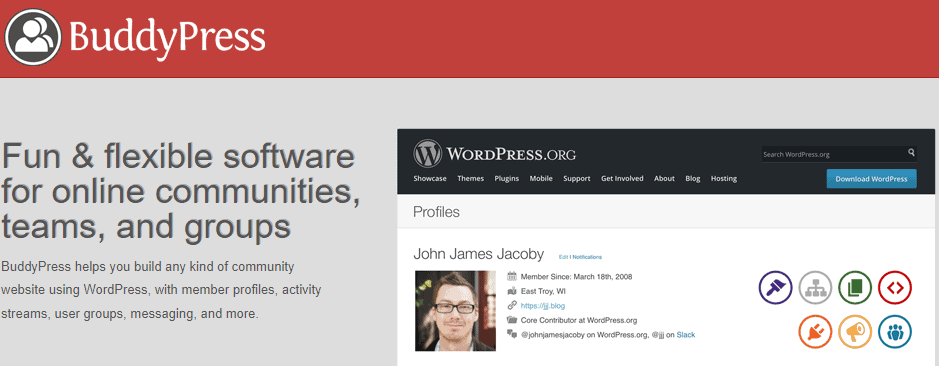This screenshot has height=366, width=939.
Task: Click the search magnifier icon
Action: pos(911,153)
